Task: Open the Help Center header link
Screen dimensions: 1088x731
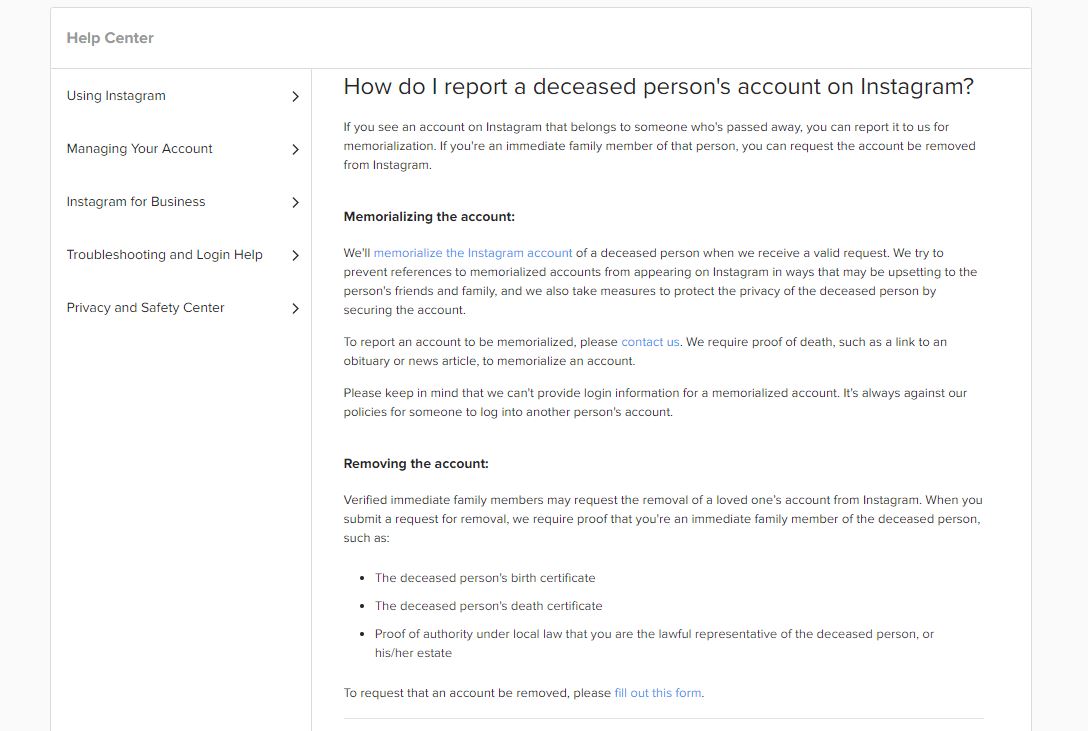Action: [x=110, y=38]
